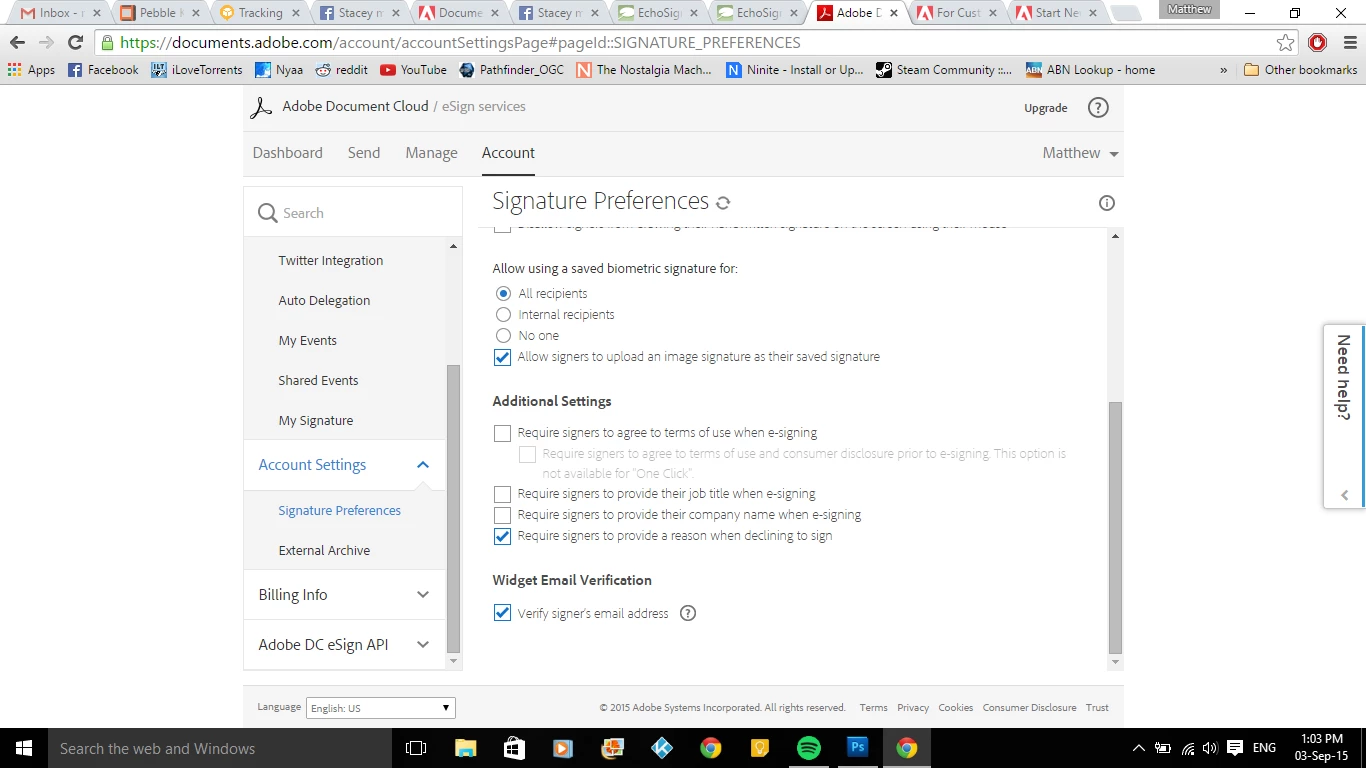The image size is (1366, 768).
Task: Open Kodi from the taskbar
Action: point(662,748)
